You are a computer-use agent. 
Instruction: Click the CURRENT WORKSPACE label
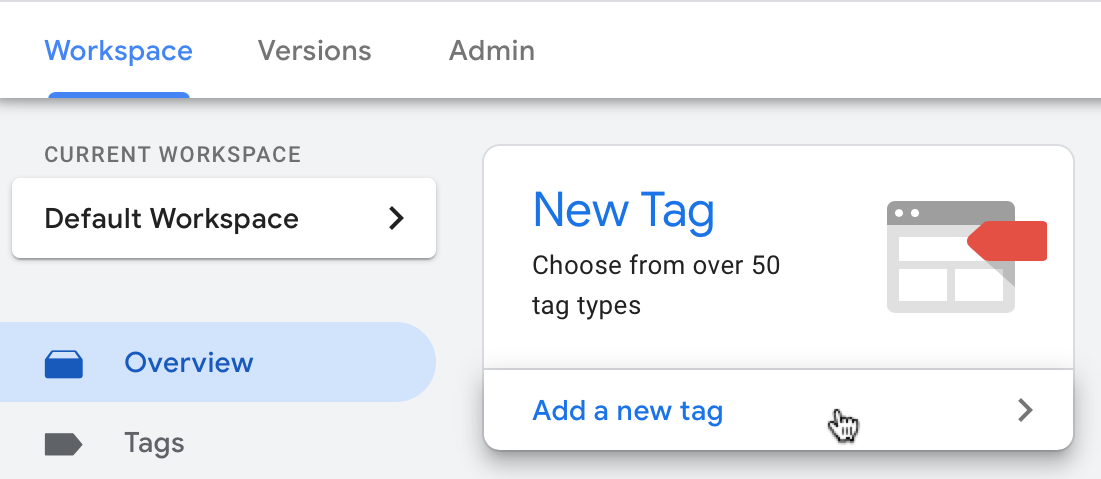pyautogui.click(x=173, y=155)
